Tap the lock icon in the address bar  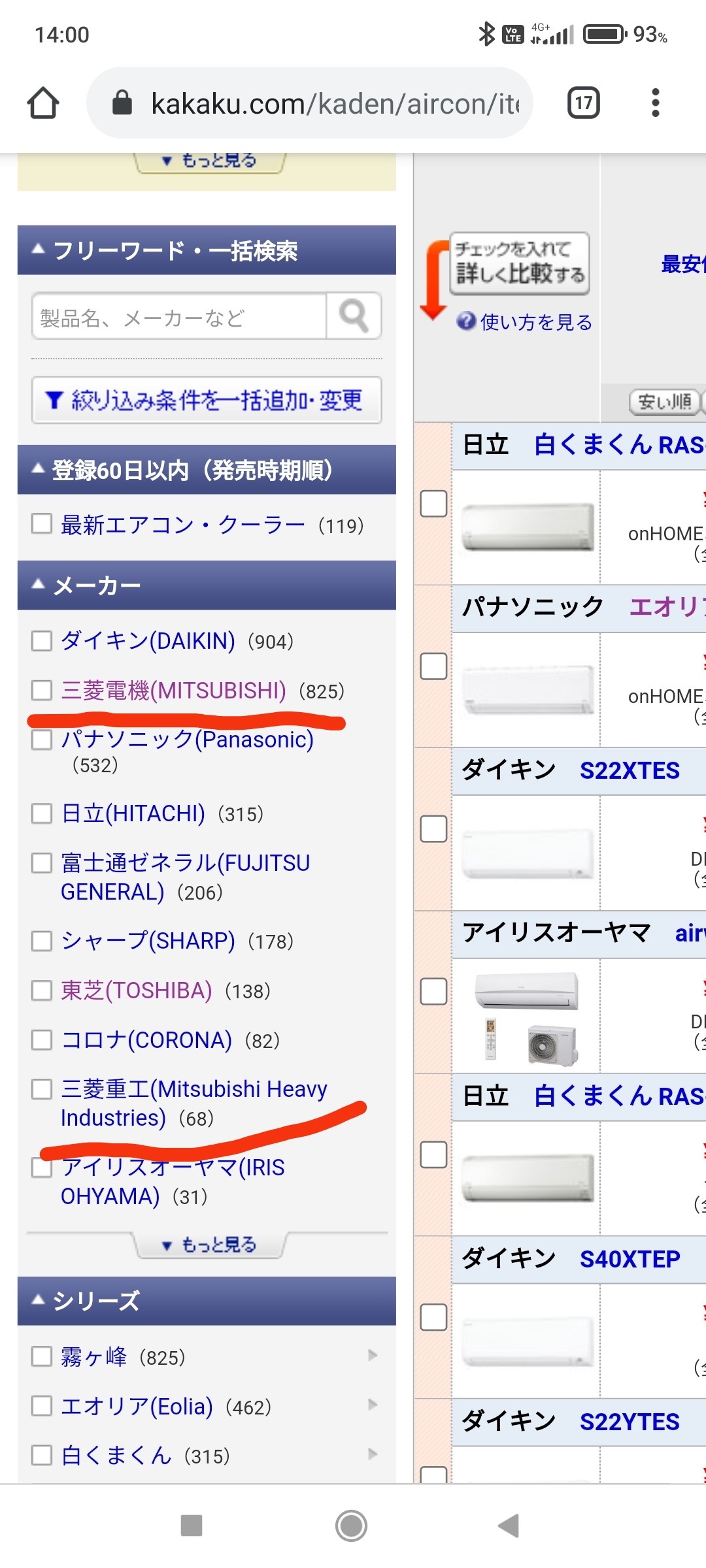pyautogui.click(x=122, y=103)
